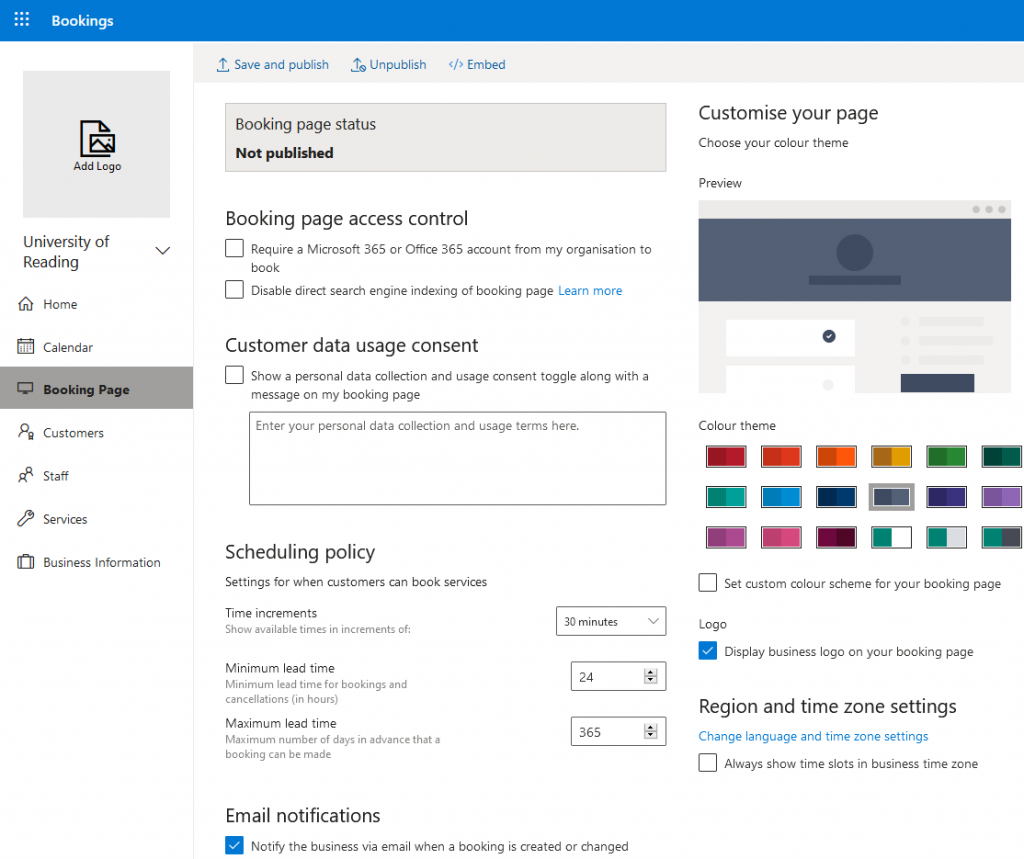This screenshot has height=859, width=1024.
Task: Select Booking Page in the sidebar
Action: click(x=97, y=389)
